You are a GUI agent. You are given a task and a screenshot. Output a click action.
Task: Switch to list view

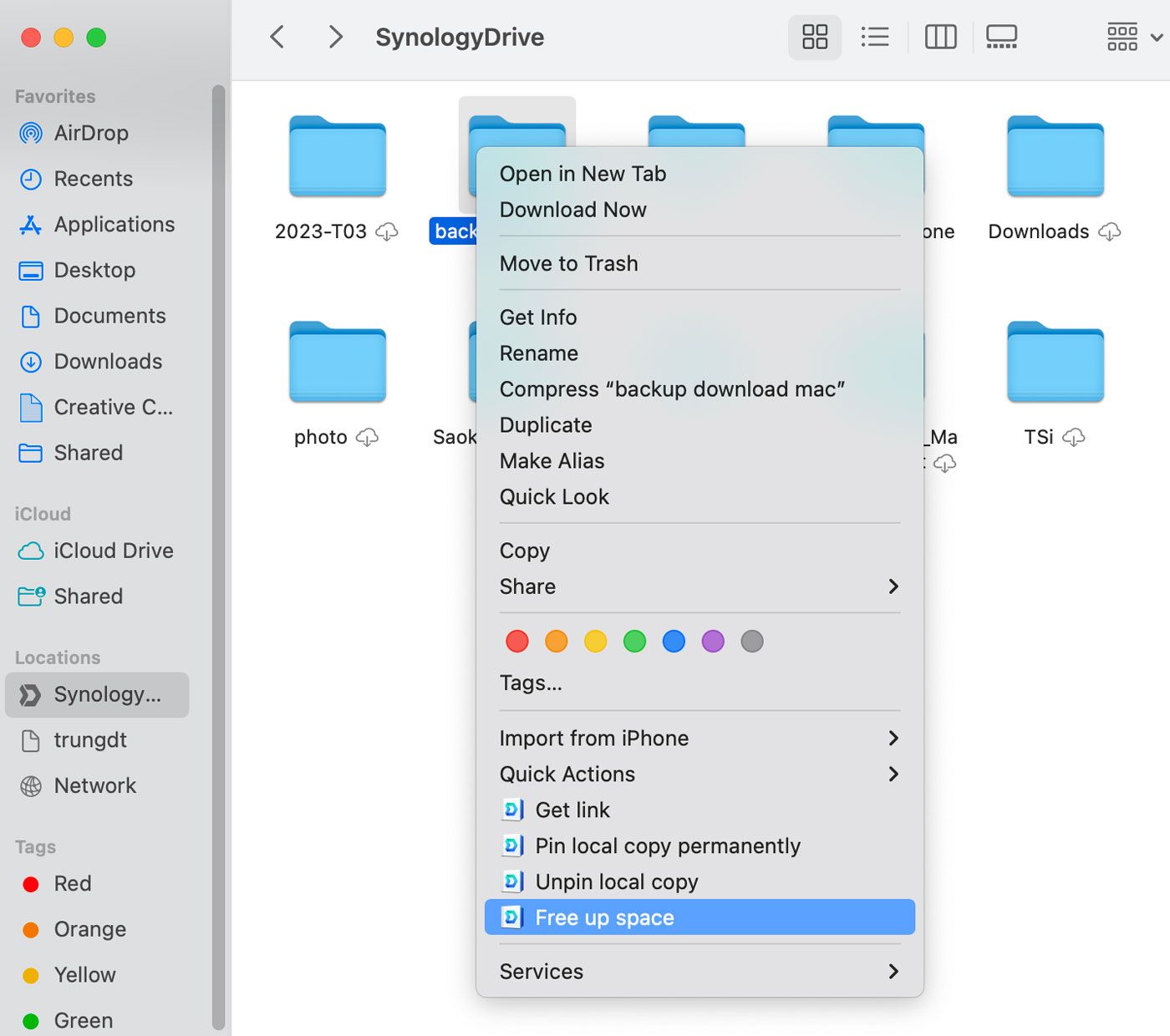(x=875, y=37)
